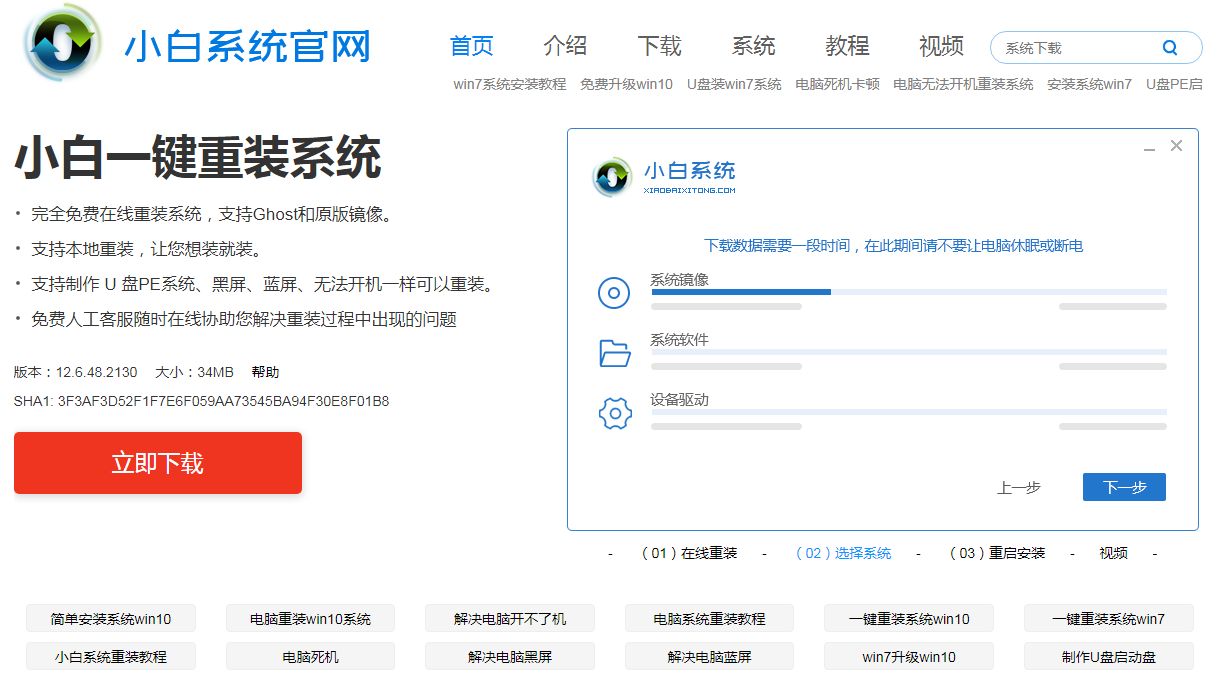Click the 上一步 button

click(1018, 487)
